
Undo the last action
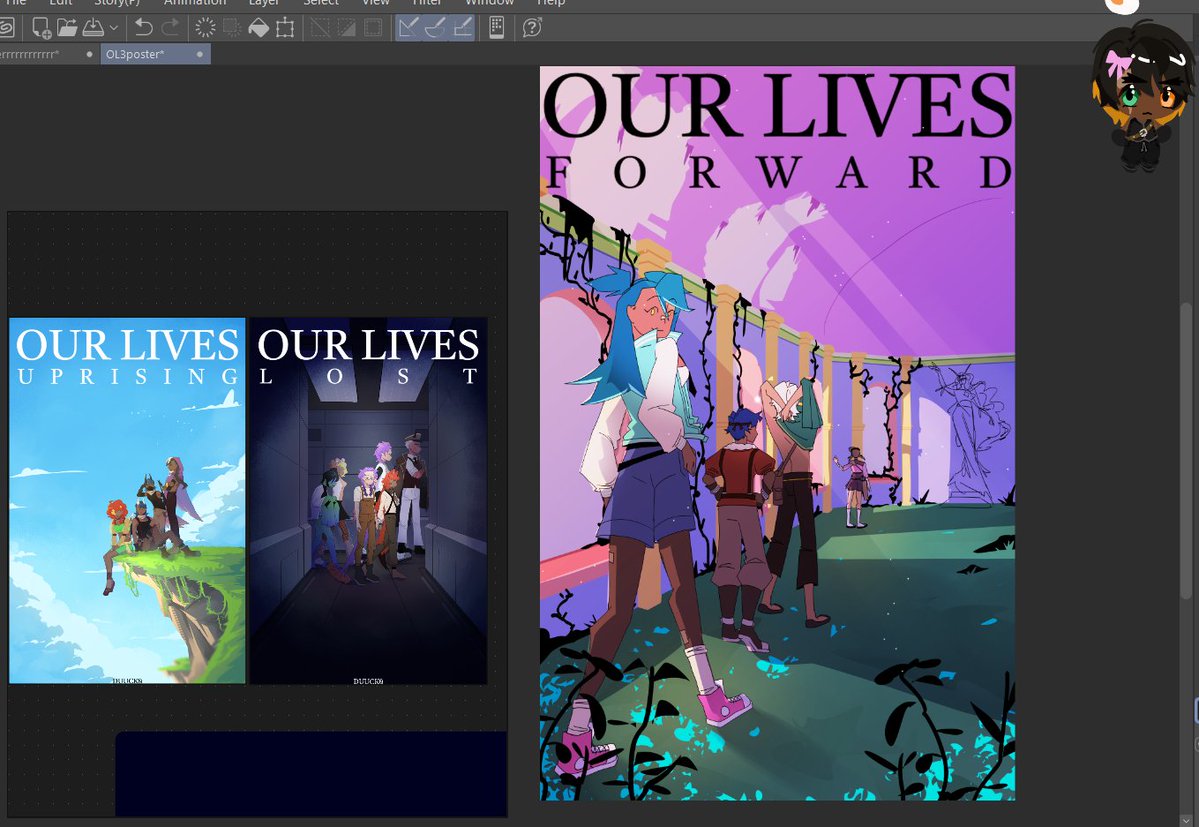[x=143, y=28]
